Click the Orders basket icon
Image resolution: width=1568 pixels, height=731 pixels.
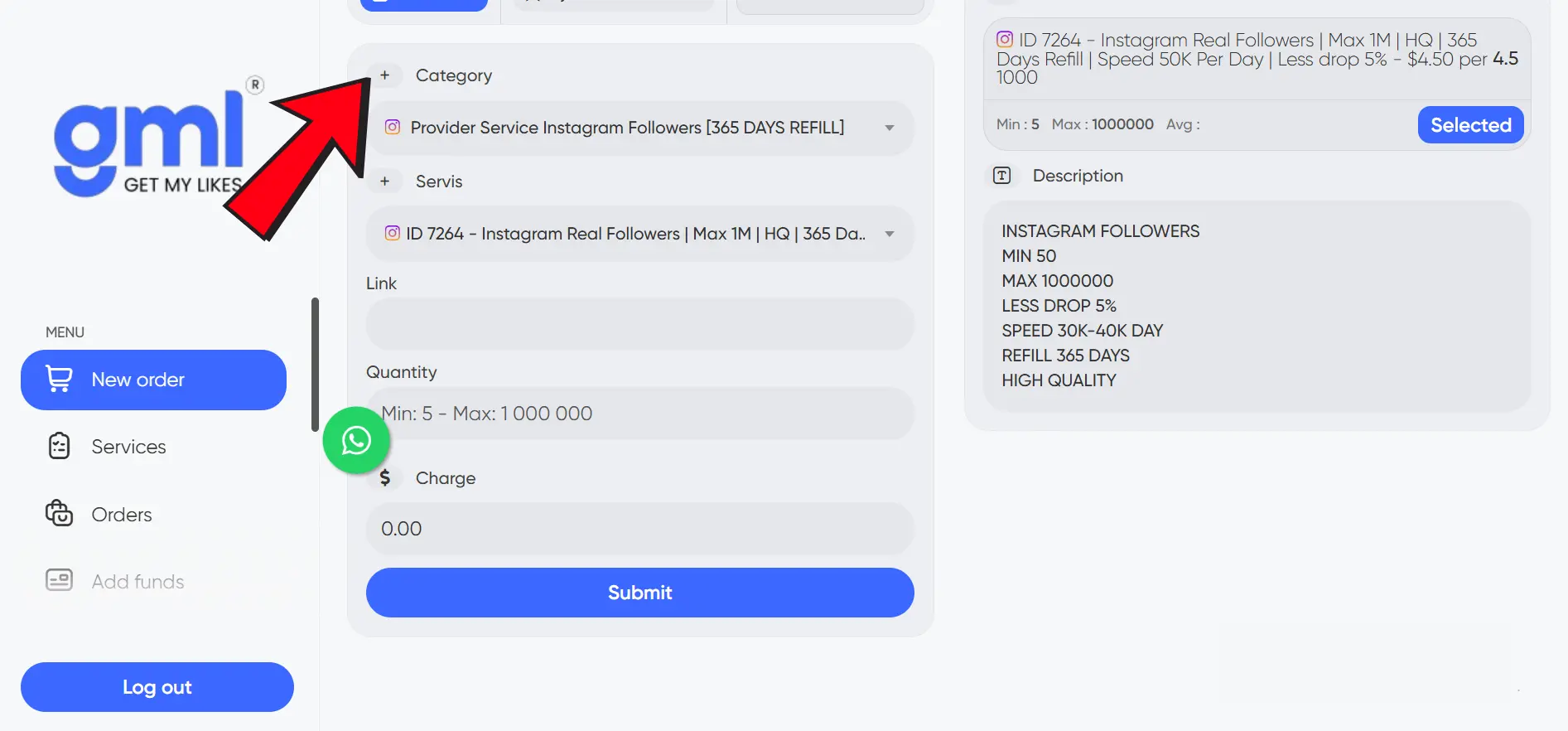(x=59, y=514)
